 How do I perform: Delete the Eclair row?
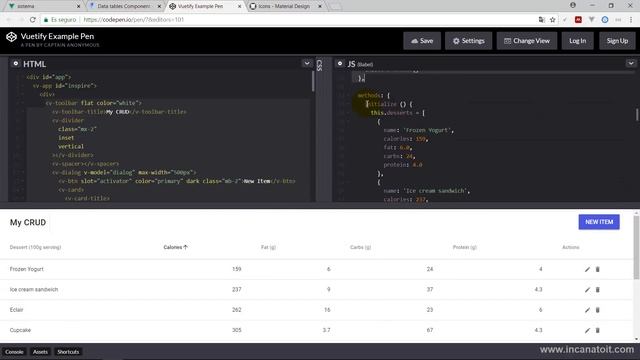[x=598, y=310]
